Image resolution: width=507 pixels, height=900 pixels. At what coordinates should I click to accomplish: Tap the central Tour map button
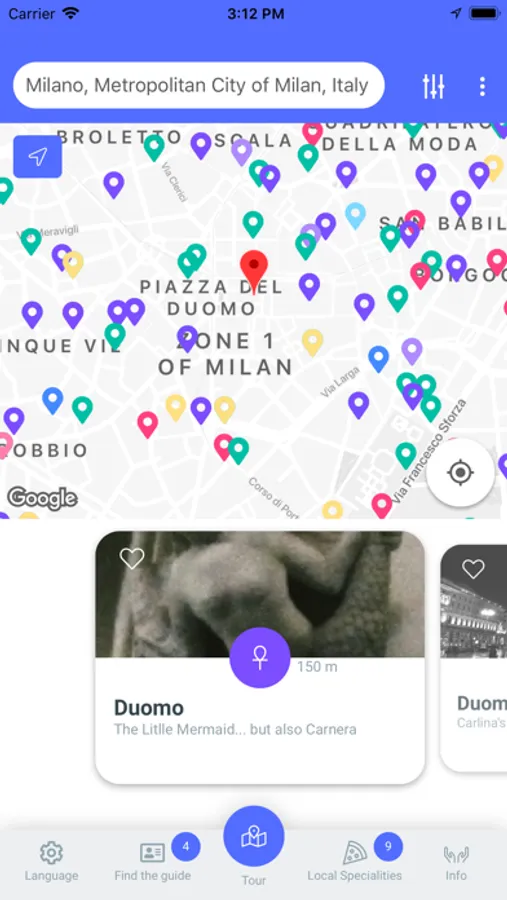(x=254, y=837)
